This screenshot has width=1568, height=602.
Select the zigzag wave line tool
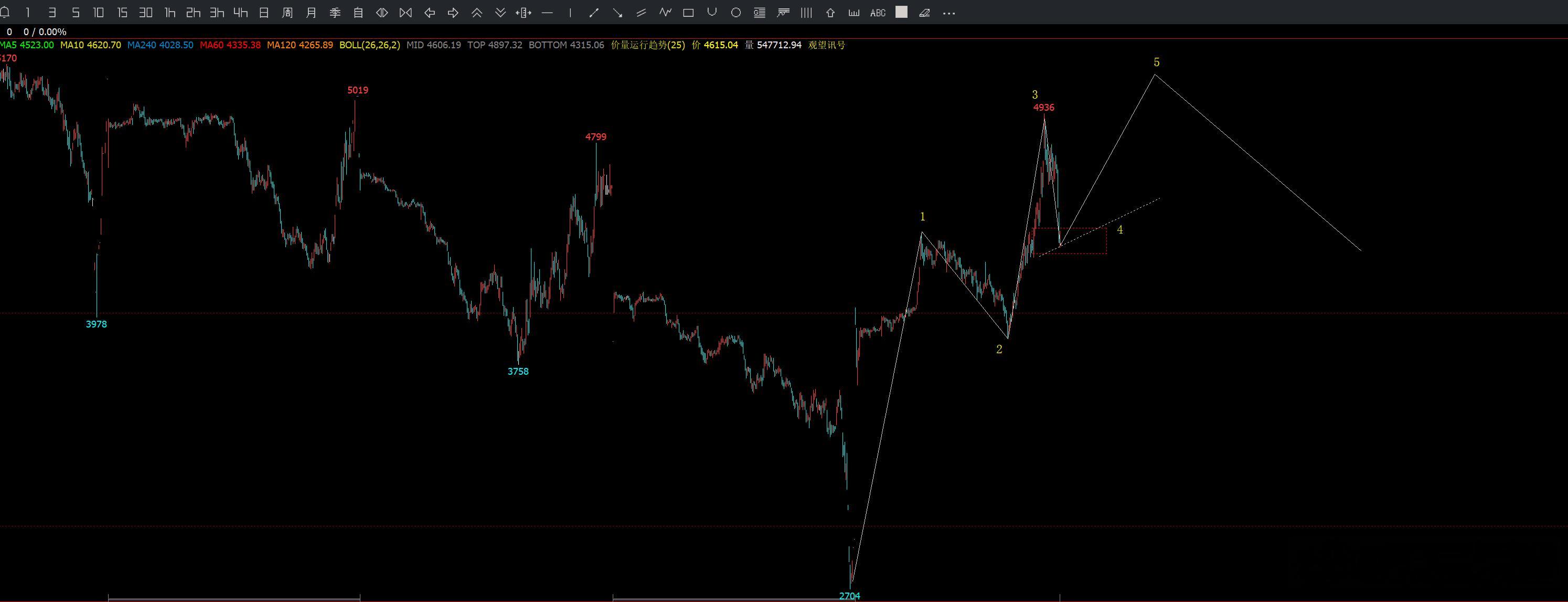pyautogui.click(x=665, y=13)
